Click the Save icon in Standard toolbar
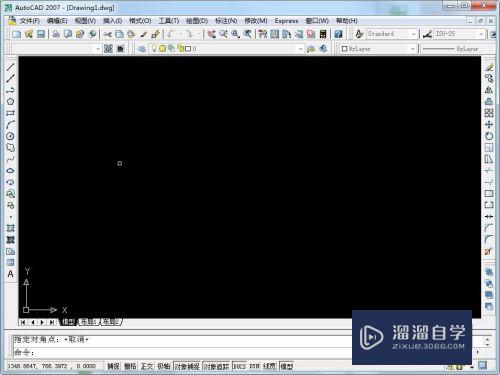Image resolution: width=500 pixels, height=375 pixels. (41, 34)
